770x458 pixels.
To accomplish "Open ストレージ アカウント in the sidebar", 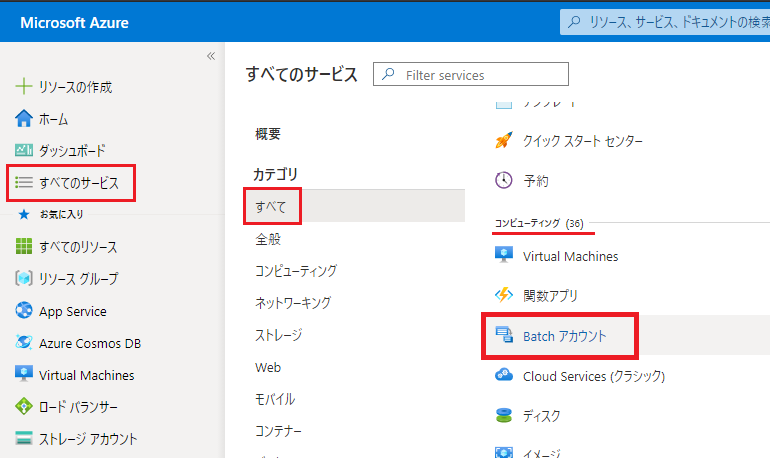I will tap(88, 439).
